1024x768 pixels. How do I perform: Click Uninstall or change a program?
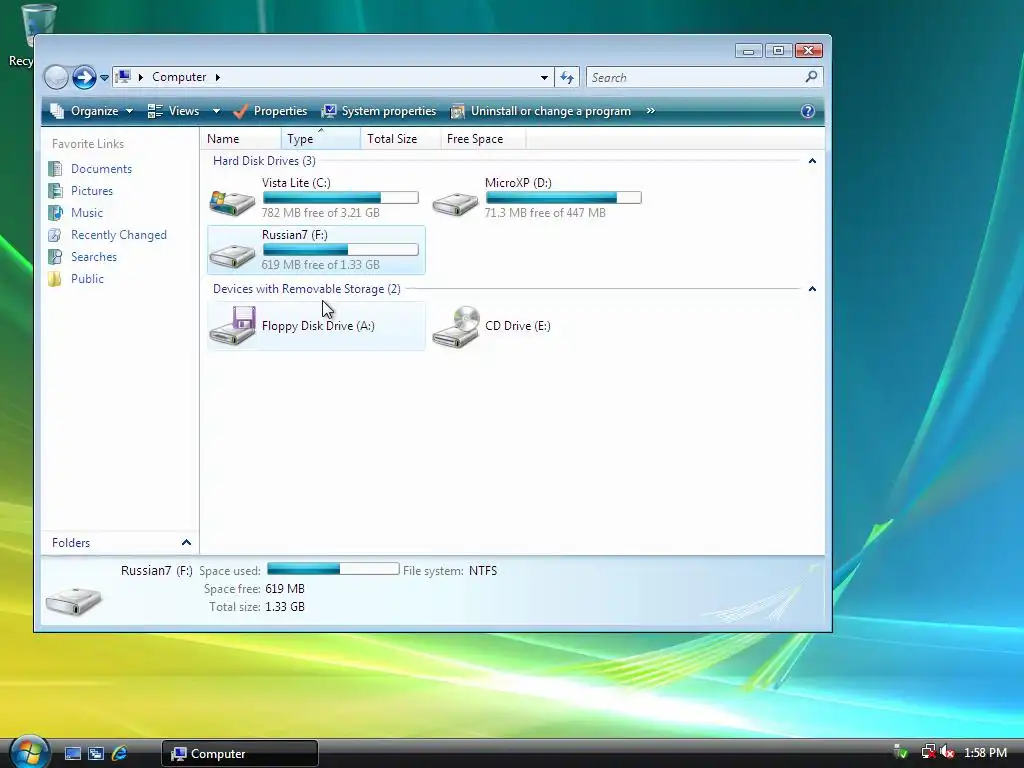click(541, 111)
